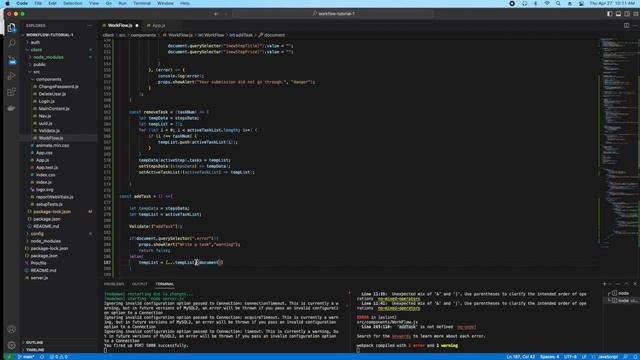This screenshot has width=640, height=360.
Task: Open Run and Debug view
Action: click(11, 76)
